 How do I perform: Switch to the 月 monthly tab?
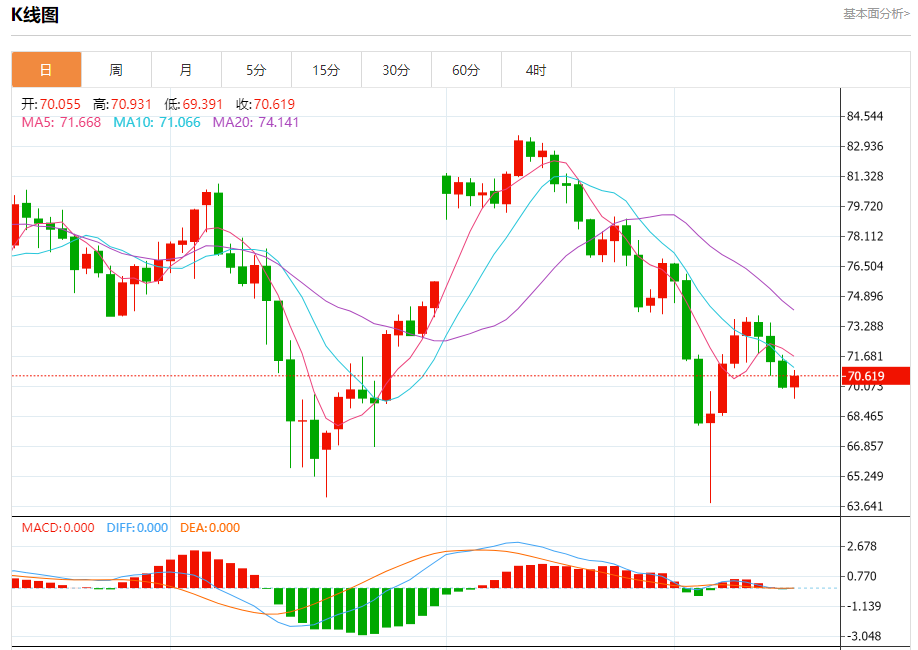coord(186,70)
